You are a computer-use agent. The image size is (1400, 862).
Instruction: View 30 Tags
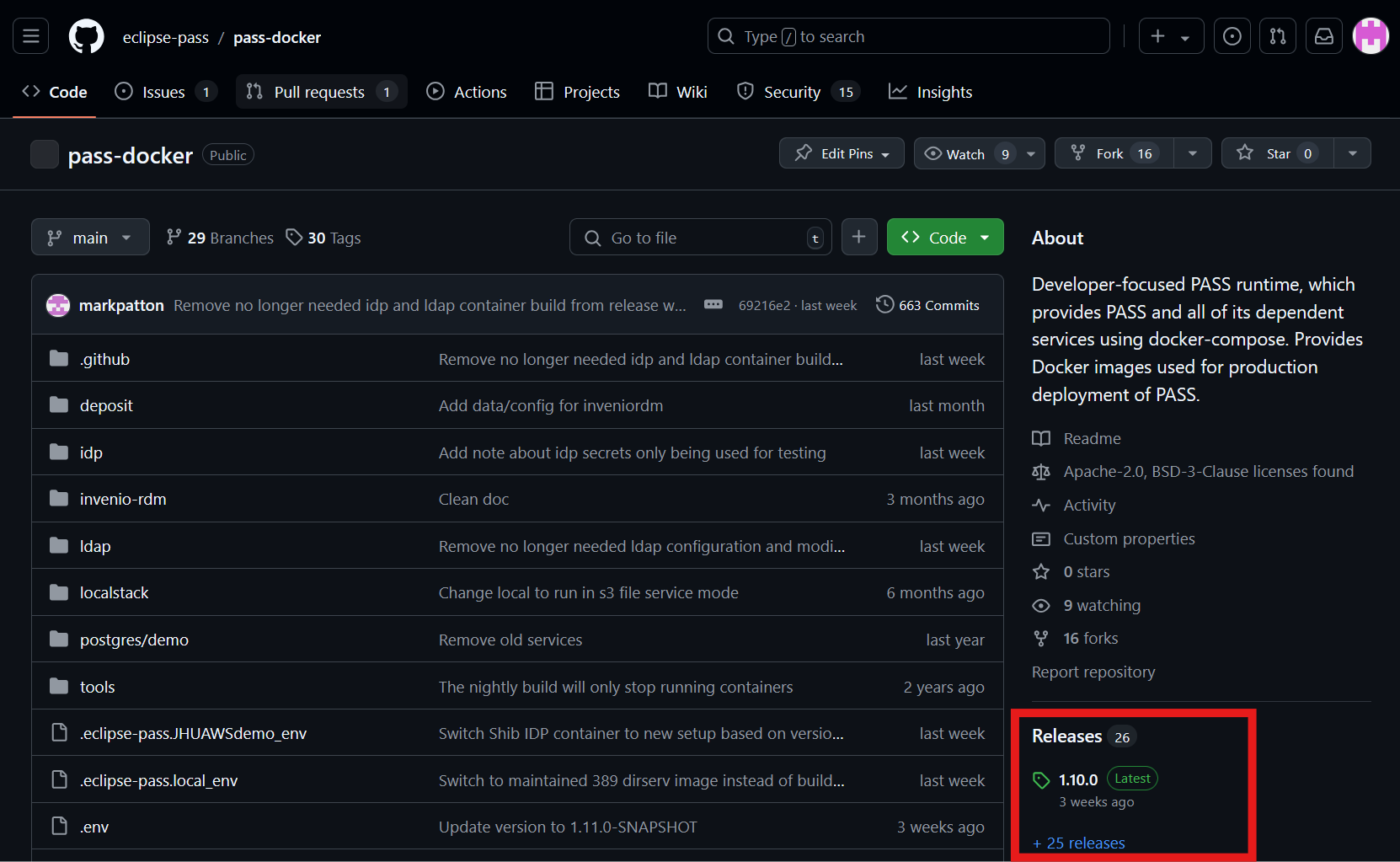tap(323, 238)
